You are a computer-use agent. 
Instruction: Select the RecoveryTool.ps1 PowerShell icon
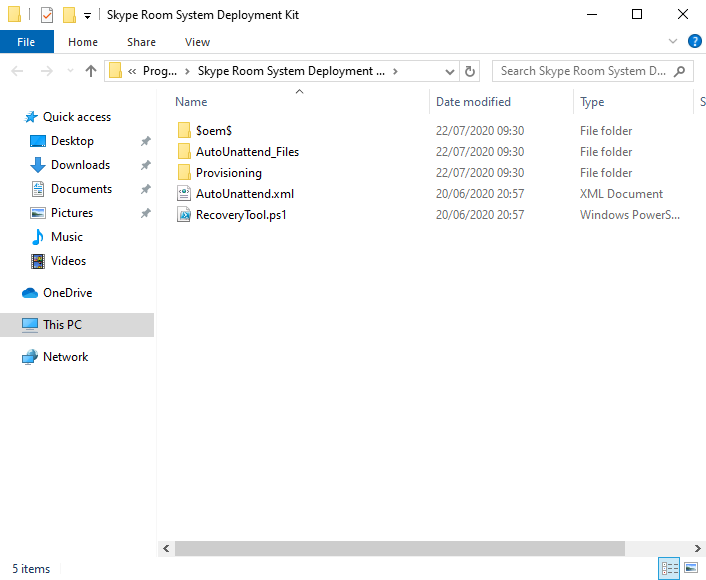pyautogui.click(x=184, y=215)
